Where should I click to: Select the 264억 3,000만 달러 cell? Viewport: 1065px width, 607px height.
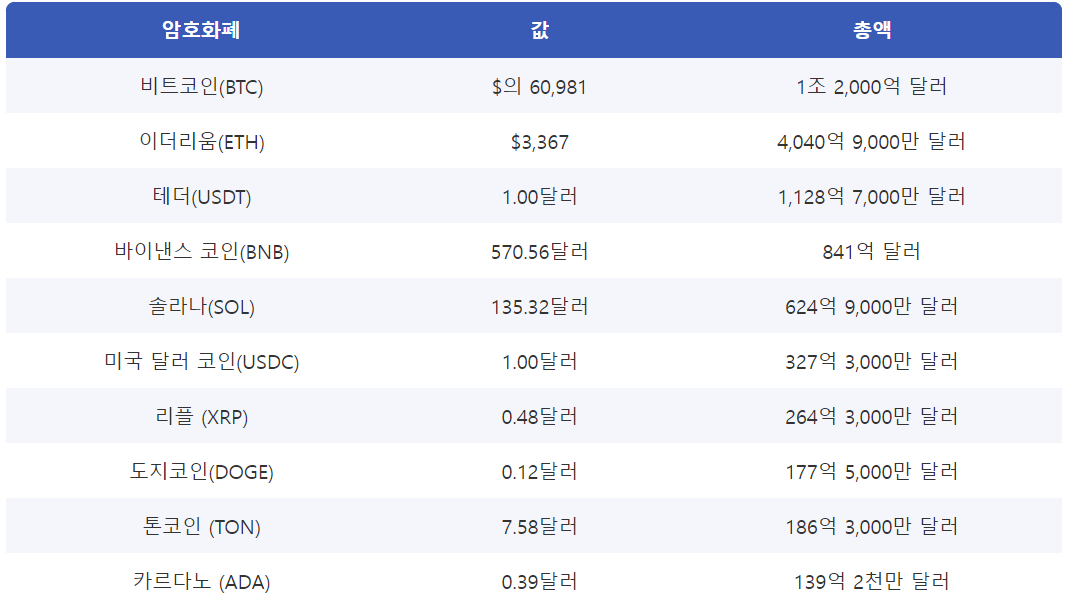pos(871,416)
